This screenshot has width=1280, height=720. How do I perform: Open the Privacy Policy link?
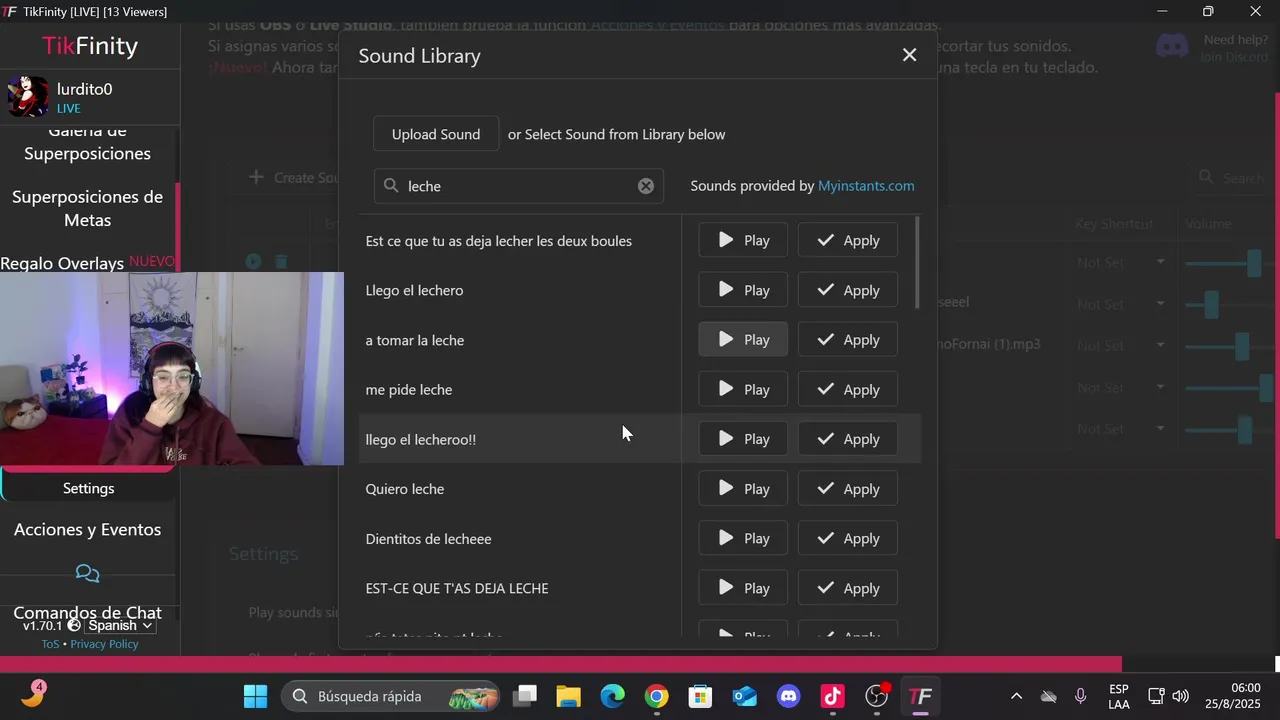tap(104, 644)
